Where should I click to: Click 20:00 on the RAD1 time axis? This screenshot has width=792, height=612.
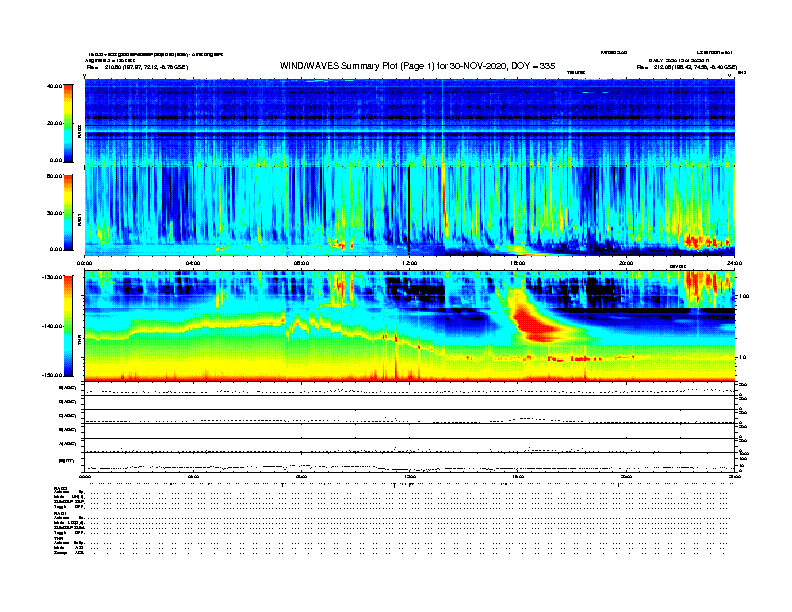(626, 263)
